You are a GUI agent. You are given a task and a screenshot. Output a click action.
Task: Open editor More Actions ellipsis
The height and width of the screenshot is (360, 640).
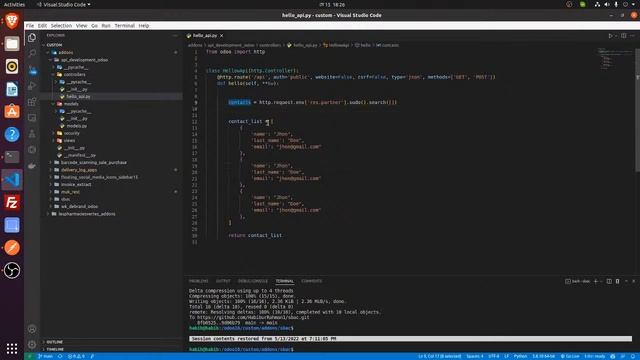coord(632,36)
